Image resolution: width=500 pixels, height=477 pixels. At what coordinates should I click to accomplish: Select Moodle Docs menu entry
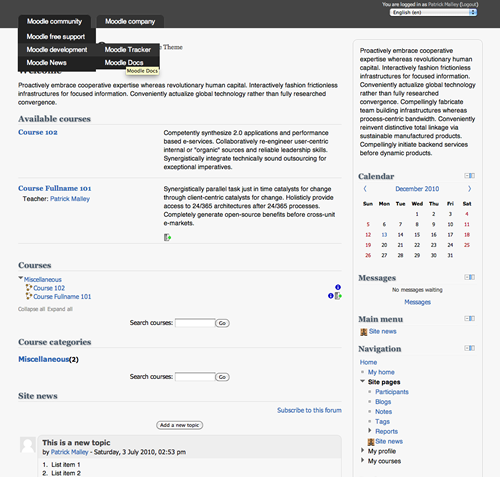124,62
